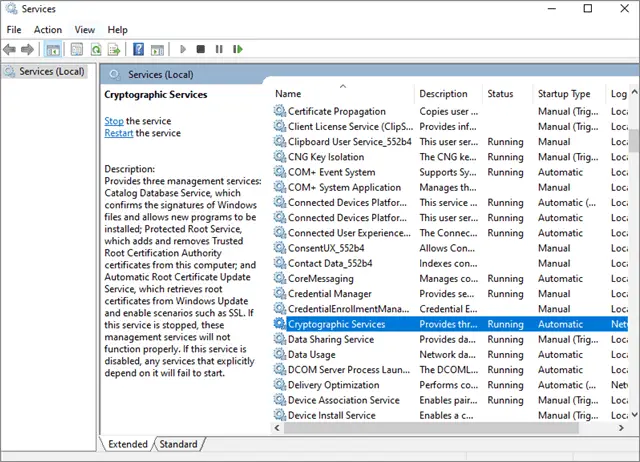The height and width of the screenshot is (462, 640).
Task: Click the gear icon of Cryptographic Services row
Action: click(280, 324)
